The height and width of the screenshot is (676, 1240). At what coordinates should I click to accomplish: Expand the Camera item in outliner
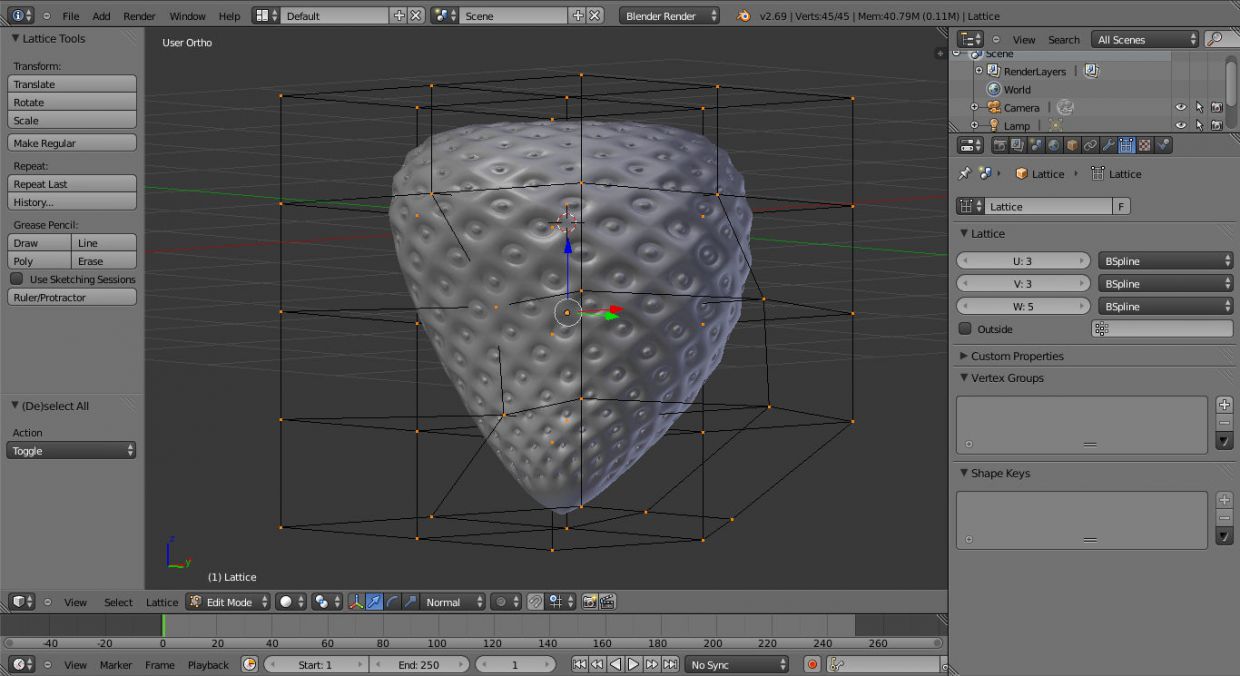pos(975,108)
